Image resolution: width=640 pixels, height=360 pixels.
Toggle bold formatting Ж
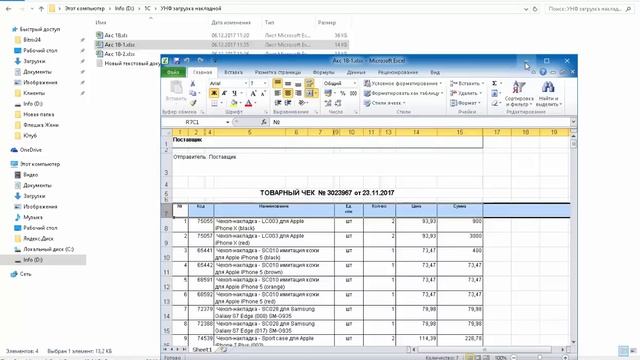(213, 93)
